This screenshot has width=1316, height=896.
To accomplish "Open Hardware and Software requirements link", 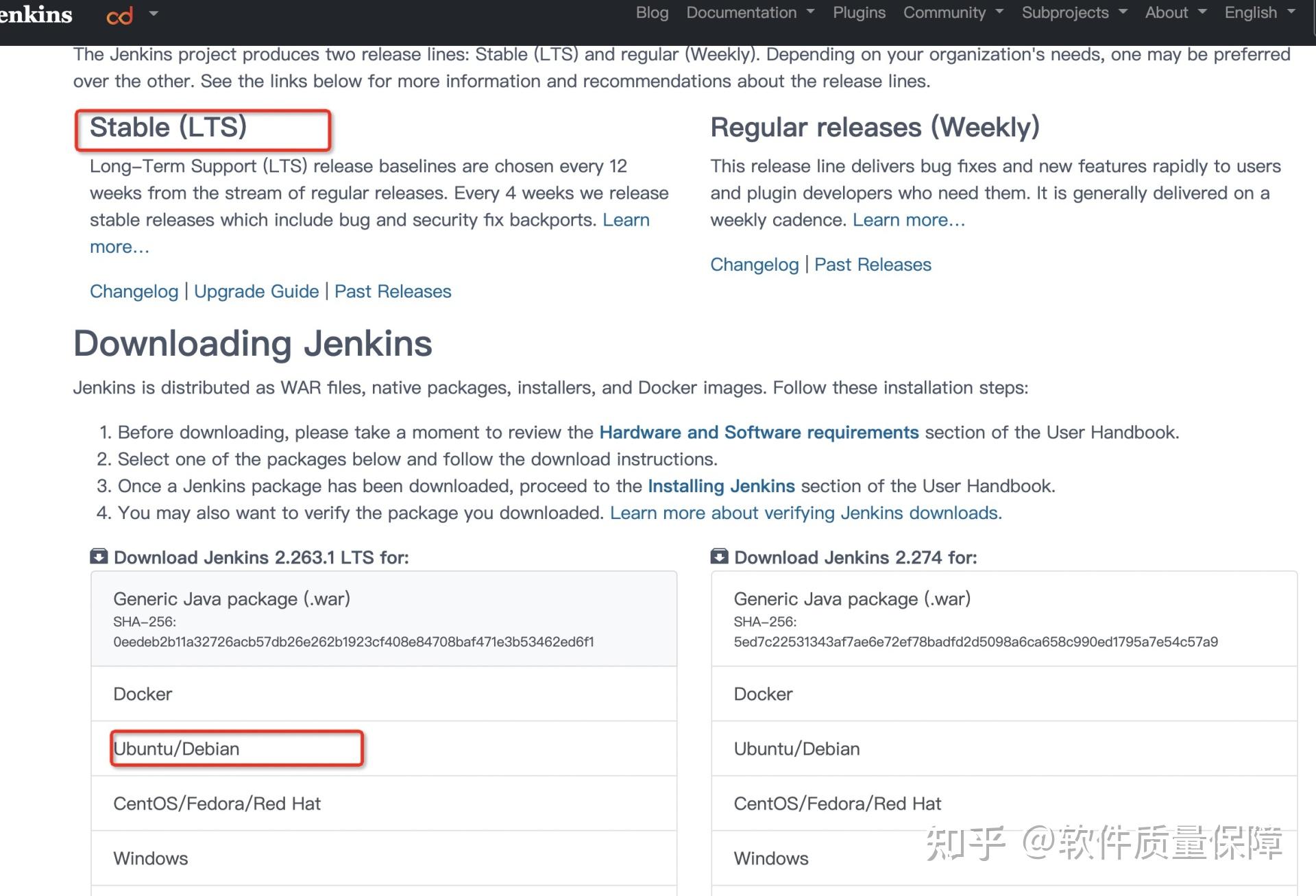I will (x=759, y=433).
